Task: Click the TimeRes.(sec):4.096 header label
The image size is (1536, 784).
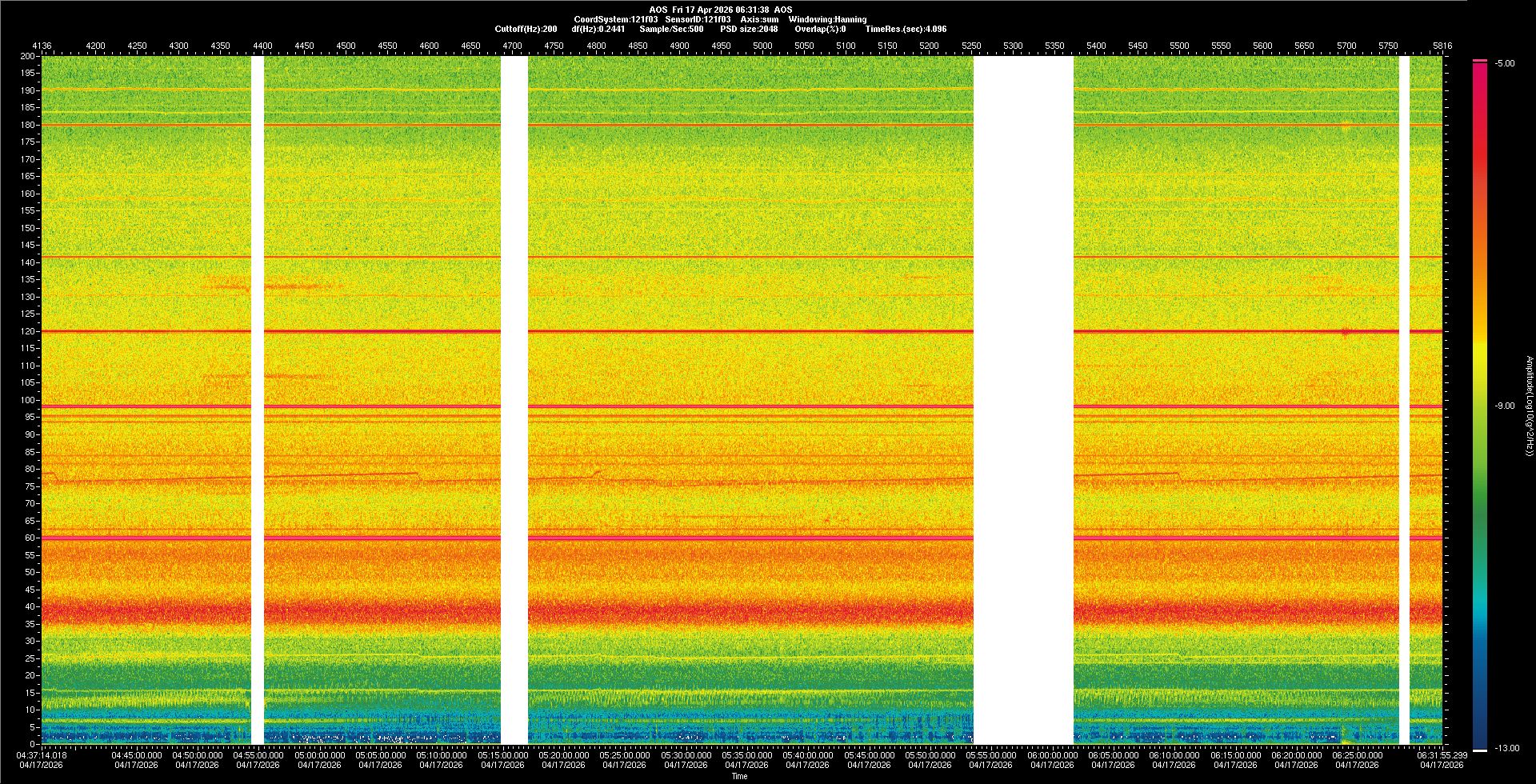Action: pyautogui.click(x=906, y=29)
